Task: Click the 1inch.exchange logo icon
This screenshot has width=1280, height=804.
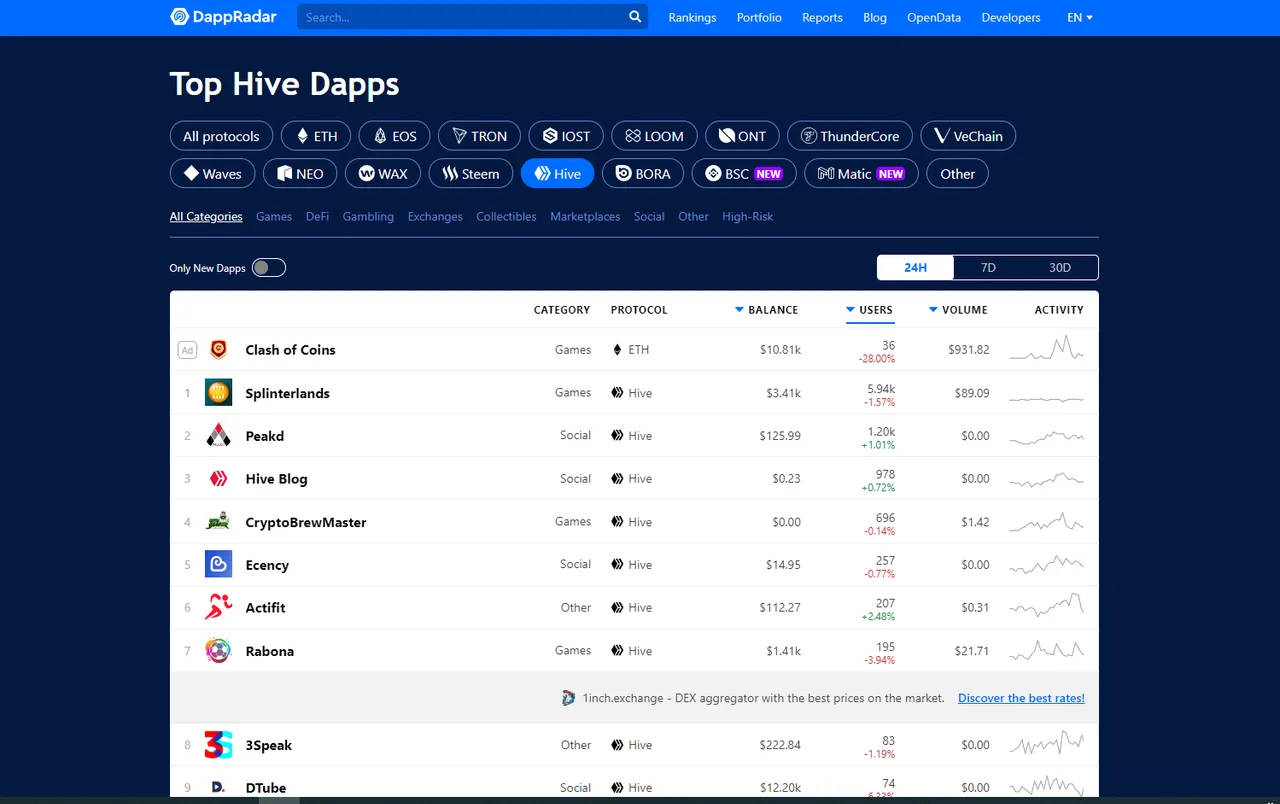Action: [x=568, y=698]
